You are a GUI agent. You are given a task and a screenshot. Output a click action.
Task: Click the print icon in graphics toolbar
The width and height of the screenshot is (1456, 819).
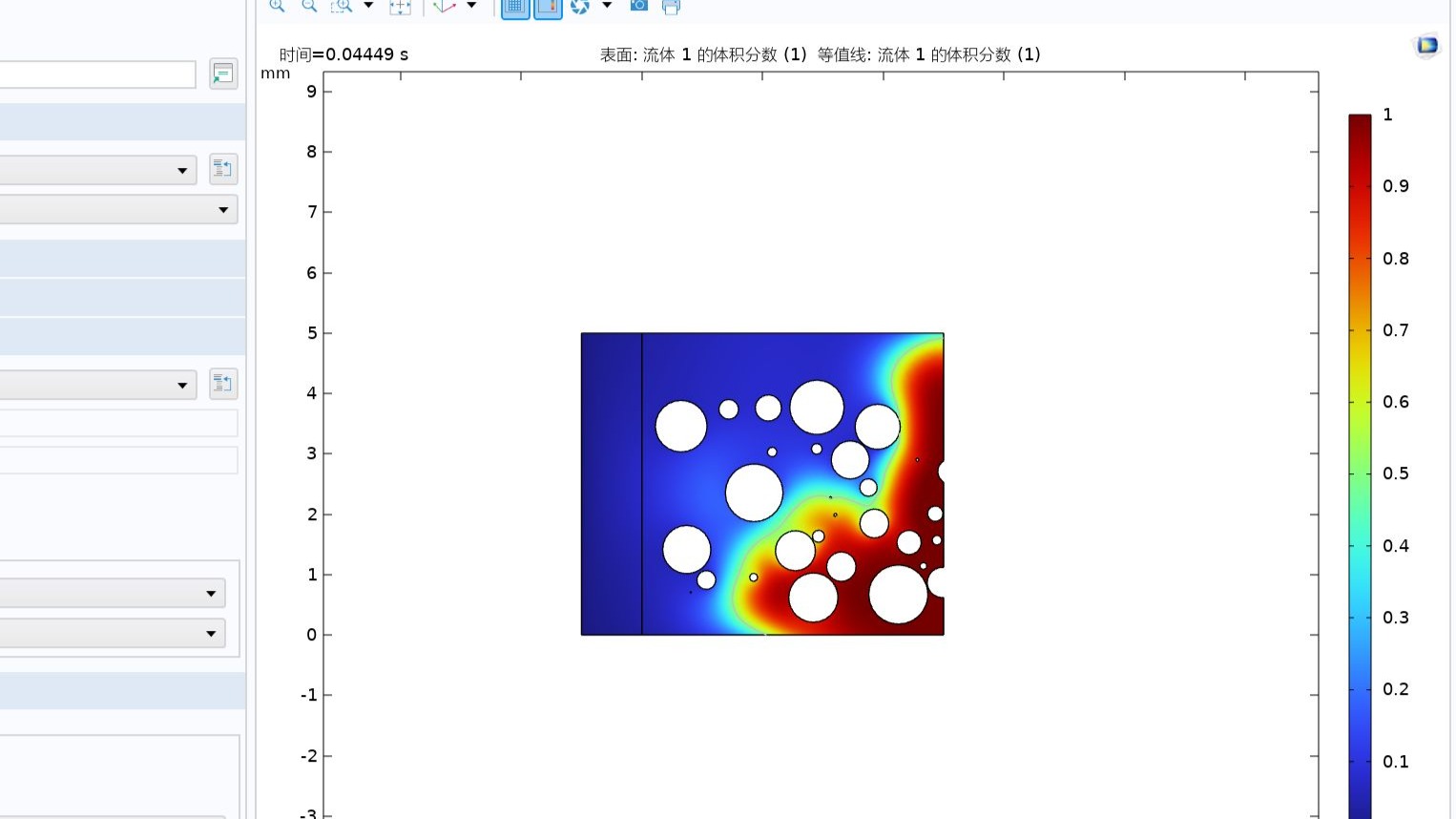tap(671, 7)
